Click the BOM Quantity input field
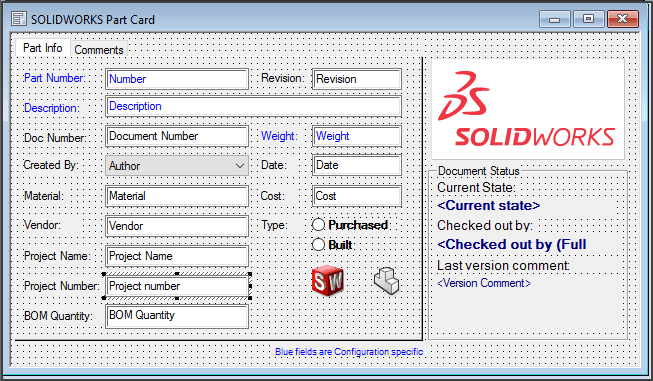The image size is (653, 381). (x=177, y=316)
